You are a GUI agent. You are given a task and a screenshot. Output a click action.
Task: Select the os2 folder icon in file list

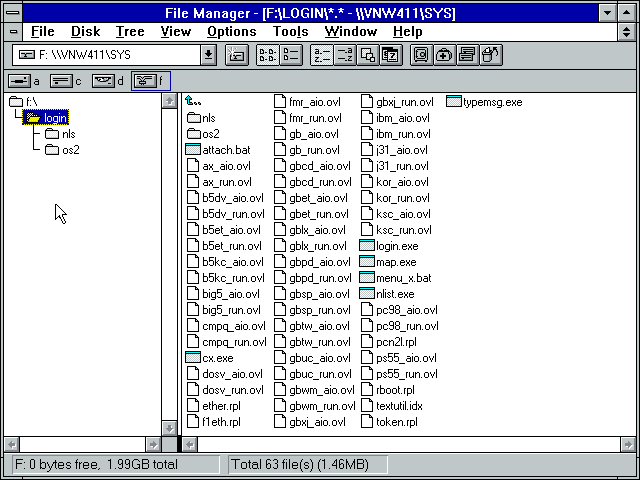click(x=194, y=134)
